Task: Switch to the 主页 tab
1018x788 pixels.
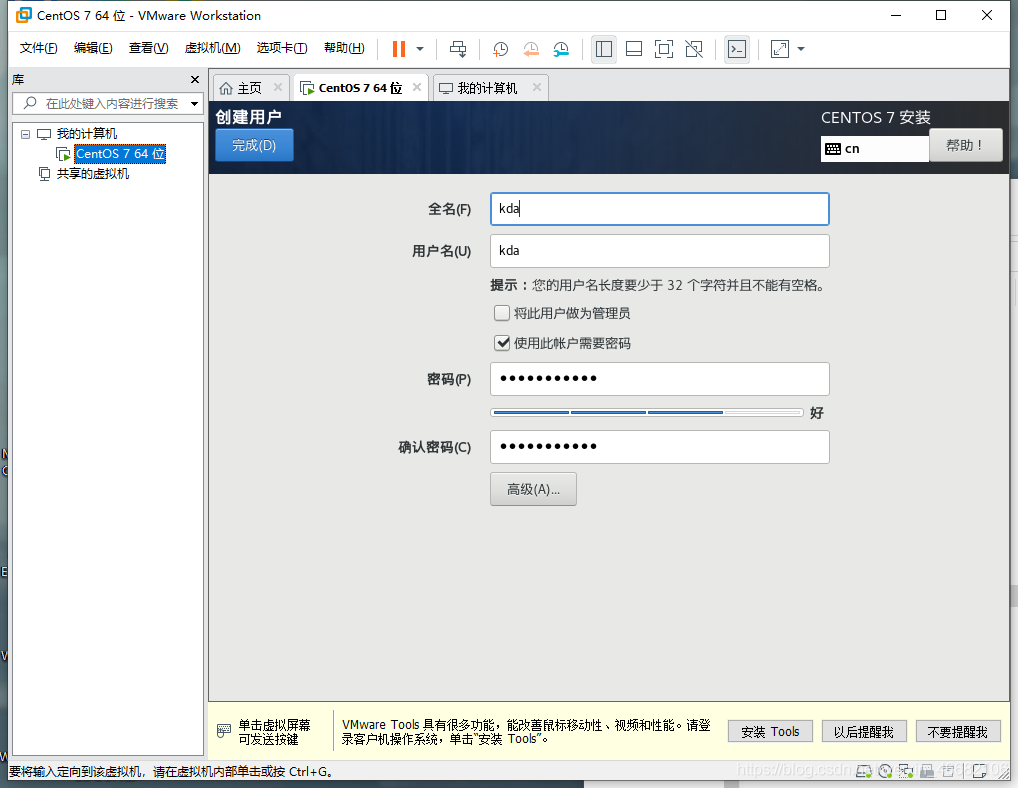Action: (249, 88)
